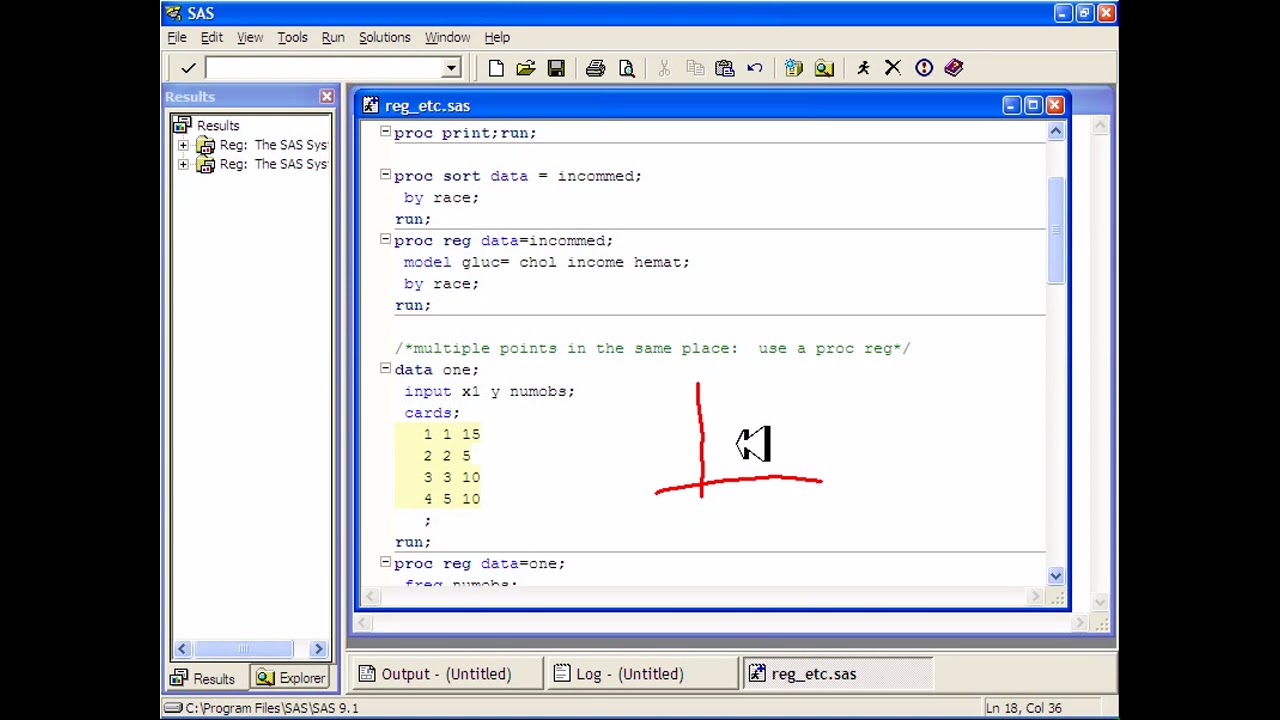Click status bar current folder icon

tap(172, 708)
